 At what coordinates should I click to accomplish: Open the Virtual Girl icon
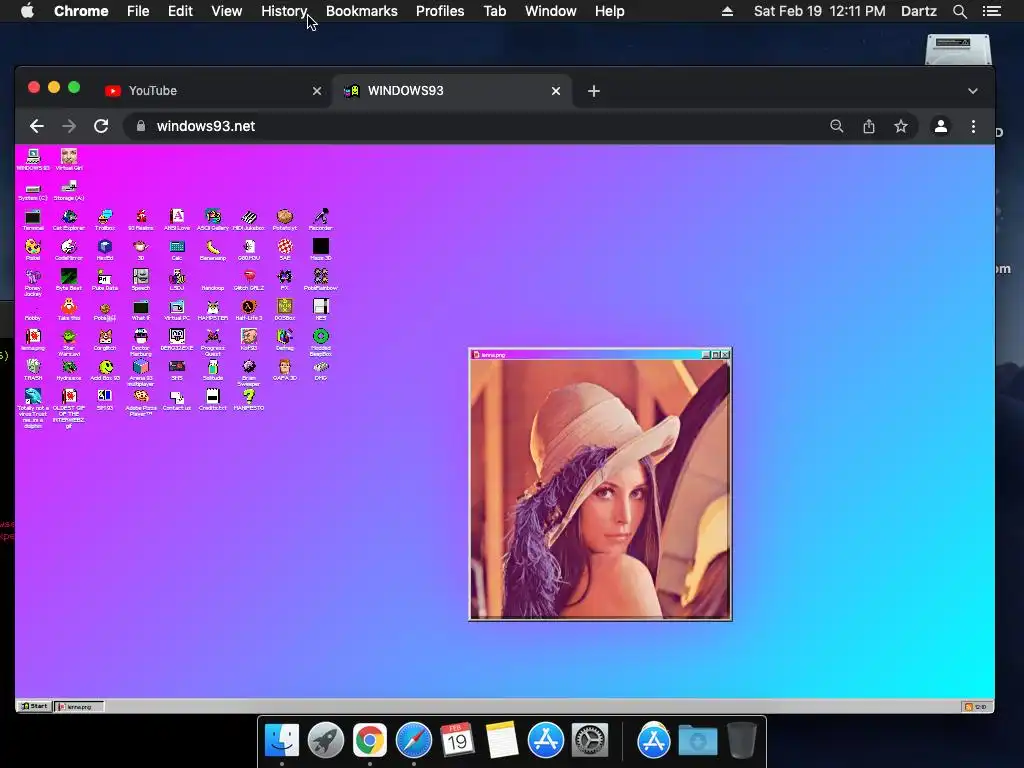69,159
